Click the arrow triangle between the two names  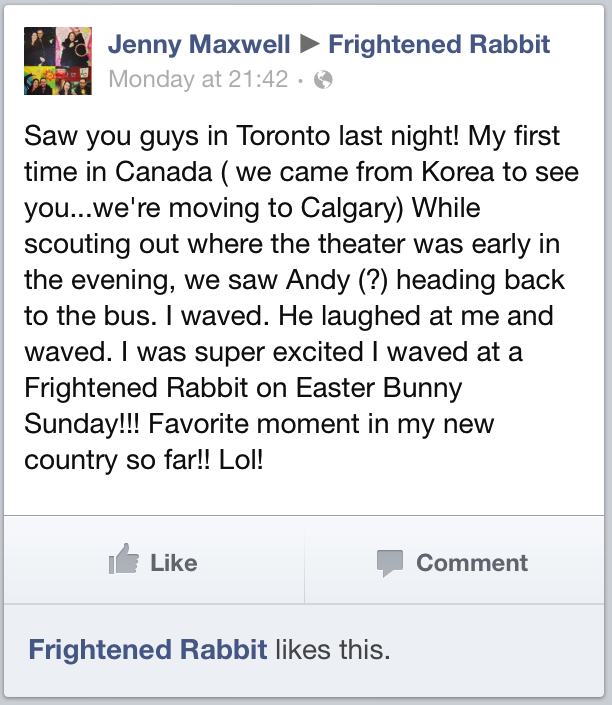pyautogui.click(x=310, y=44)
